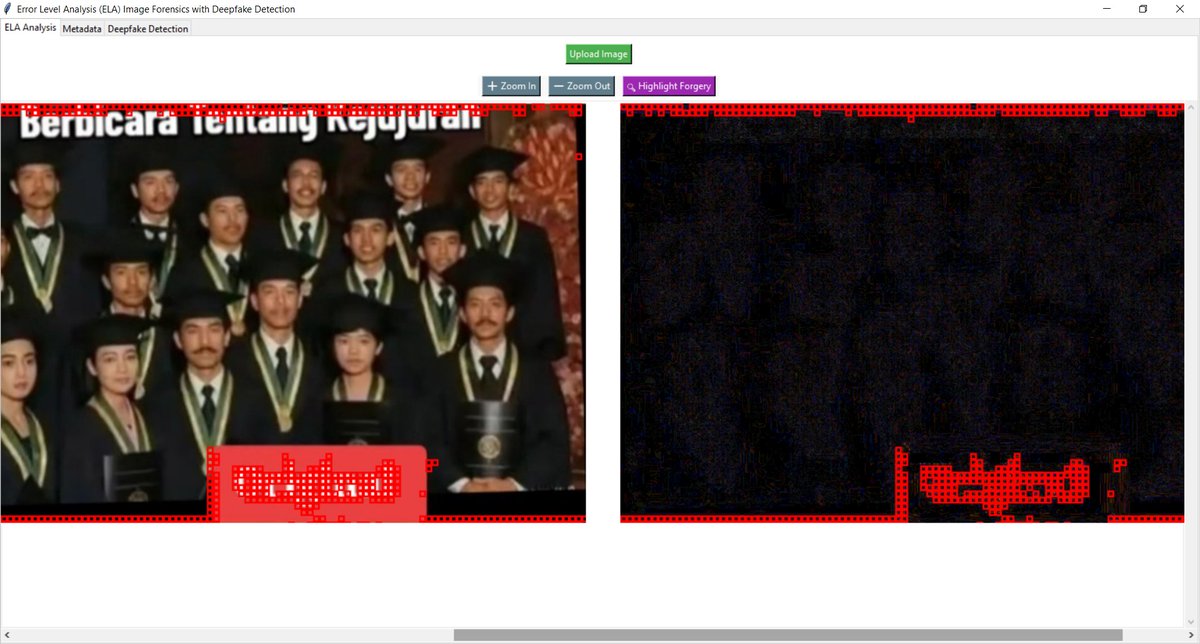This screenshot has width=1200, height=644.
Task: Select the ELA Analysis tab
Action: click(x=30, y=28)
